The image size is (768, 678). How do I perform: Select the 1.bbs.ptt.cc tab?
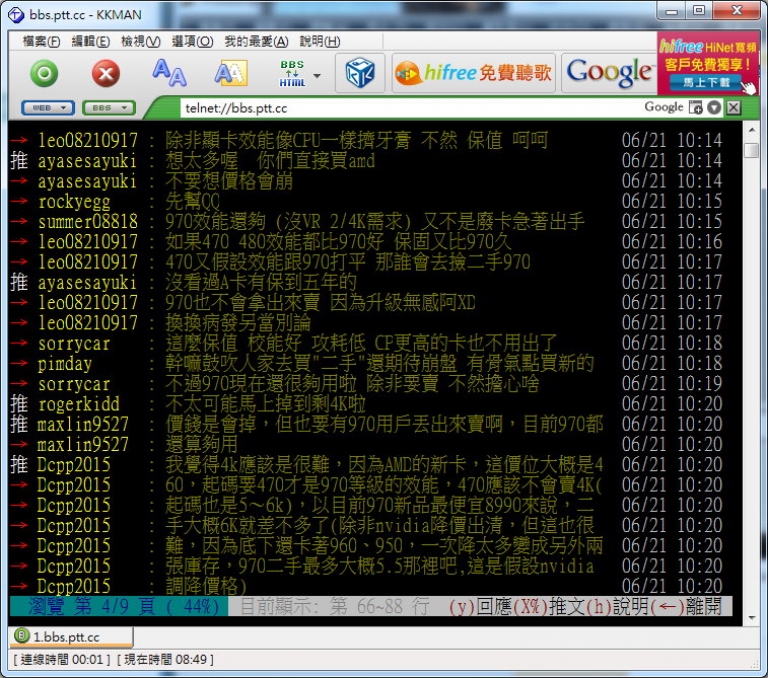tap(71, 637)
